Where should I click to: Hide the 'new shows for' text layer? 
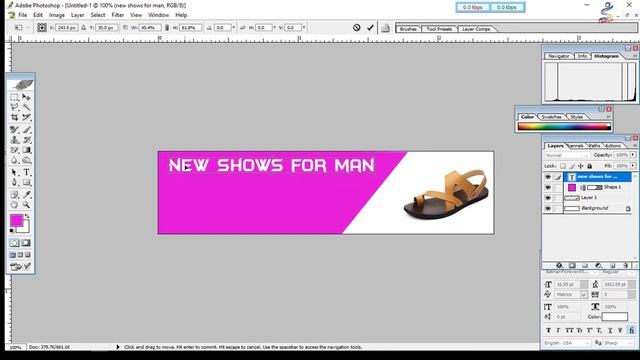point(548,177)
